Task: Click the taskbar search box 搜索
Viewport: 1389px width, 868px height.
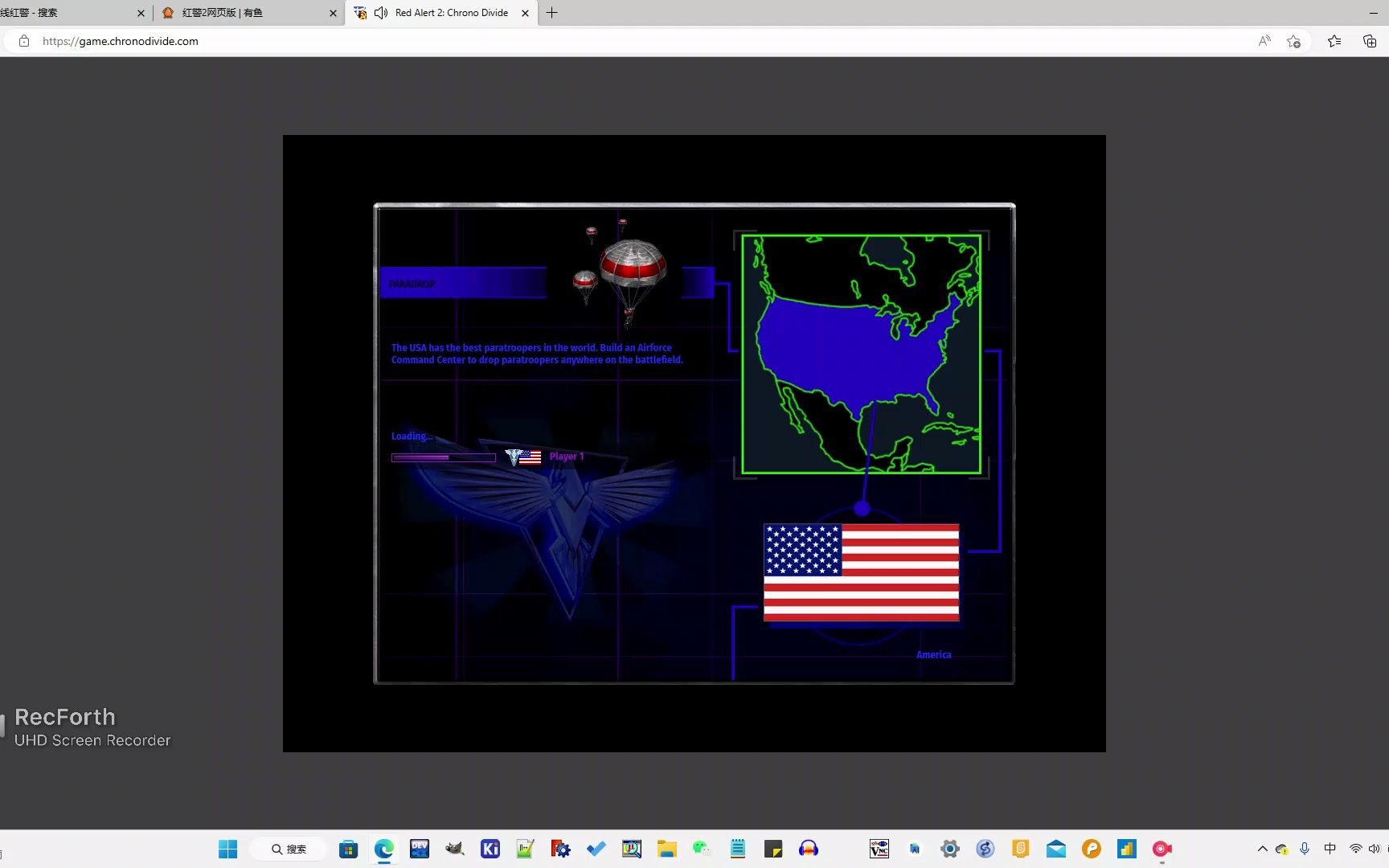Action: pos(289,849)
